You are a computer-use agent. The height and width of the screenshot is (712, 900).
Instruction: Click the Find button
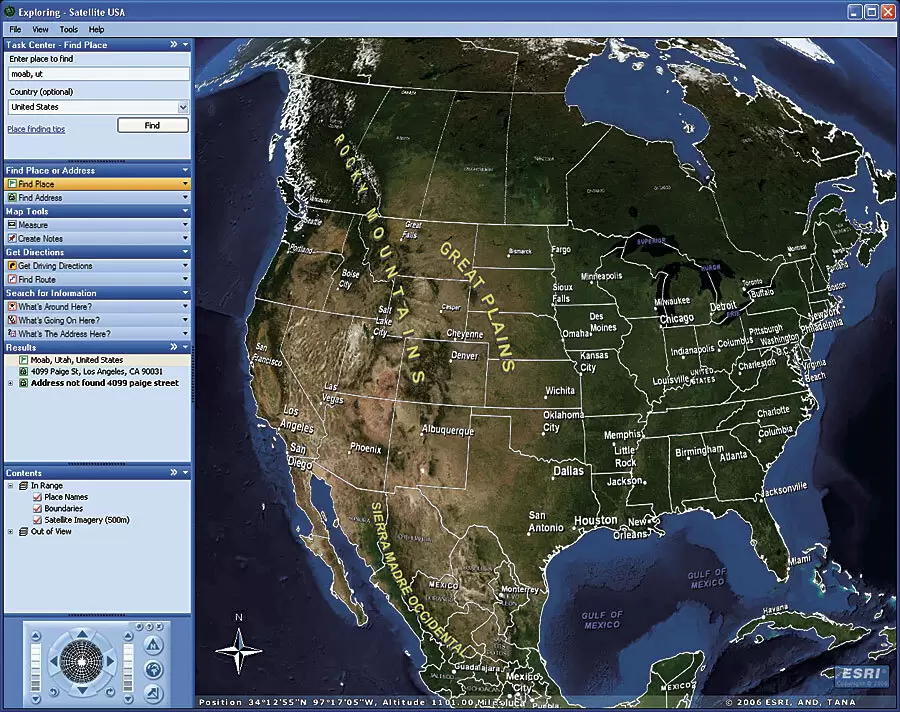point(153,125)
